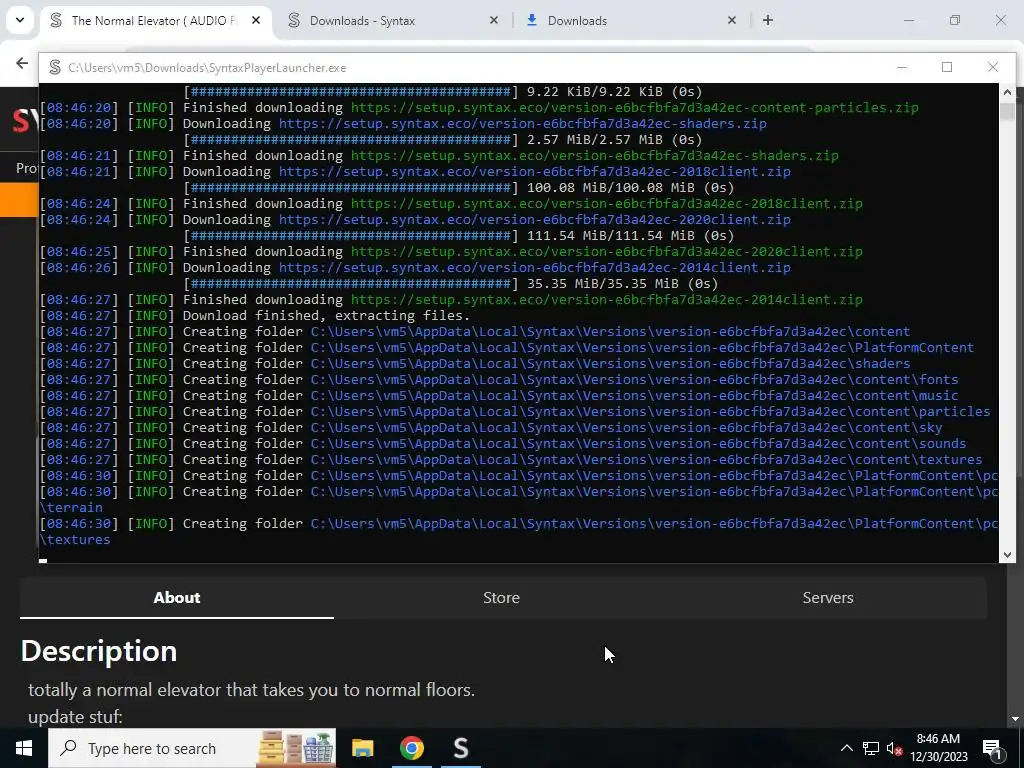Click the content\particles folder path

point(650,411)
